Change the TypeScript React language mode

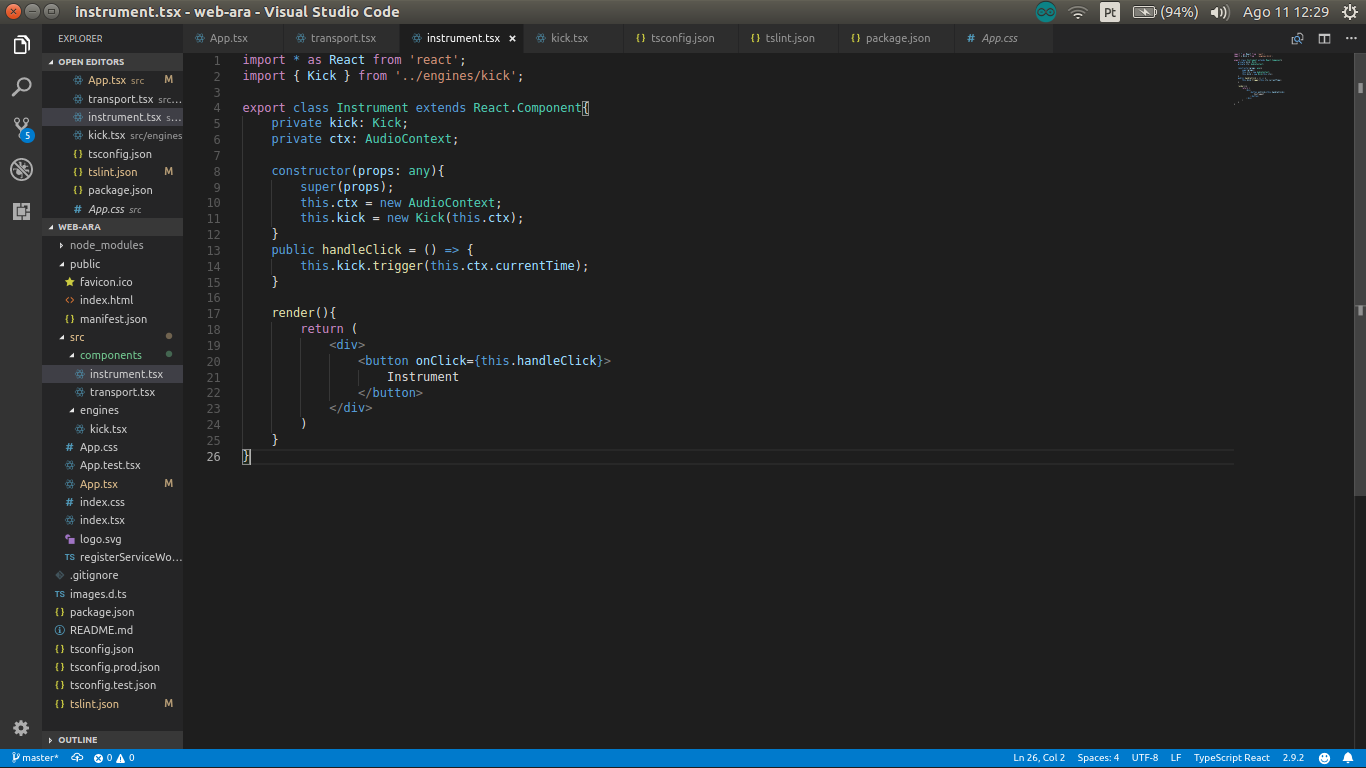(1231, 758)
